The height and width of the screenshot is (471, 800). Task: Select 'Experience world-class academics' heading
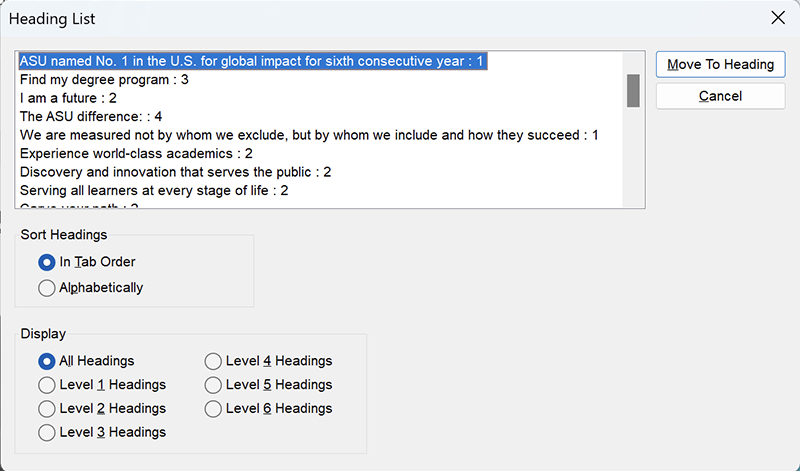(x=136, y=154)
